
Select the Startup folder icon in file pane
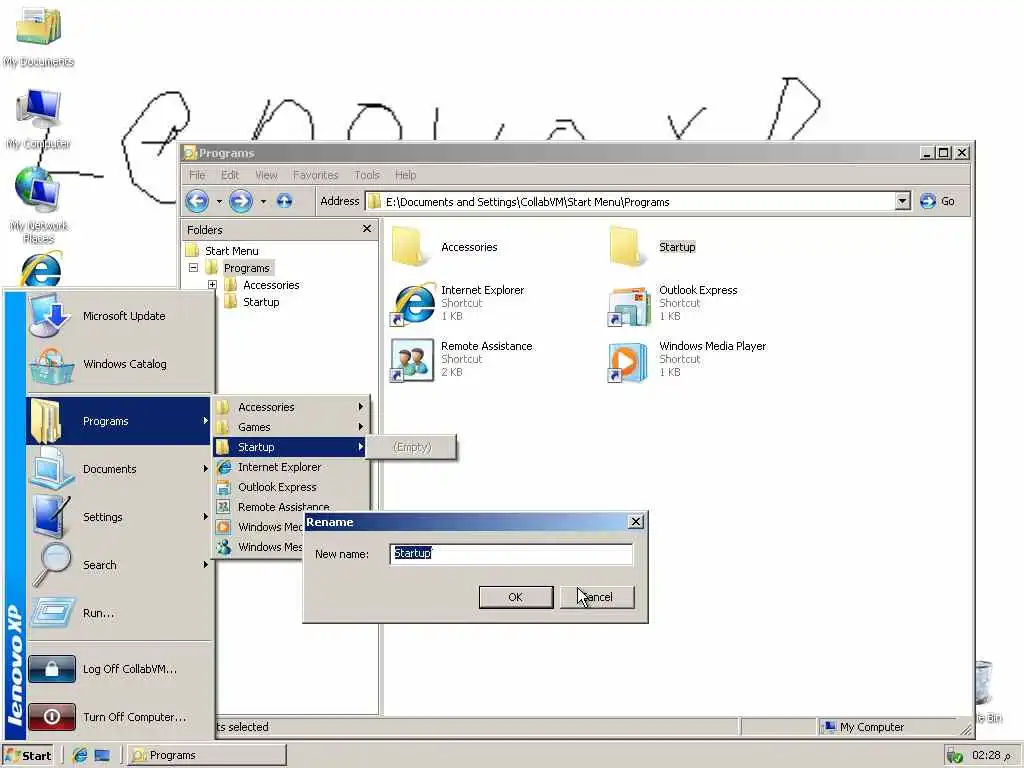coord(628,246)
